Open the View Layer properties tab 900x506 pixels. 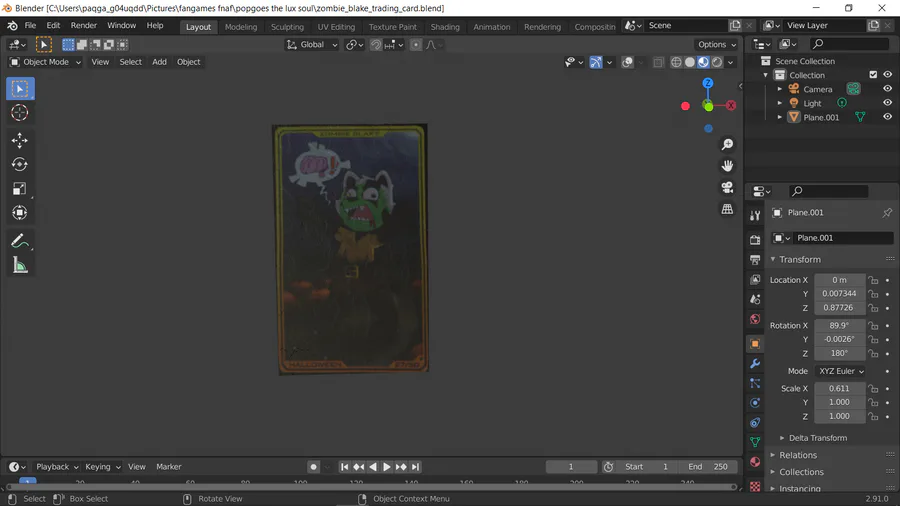(755, 279)
